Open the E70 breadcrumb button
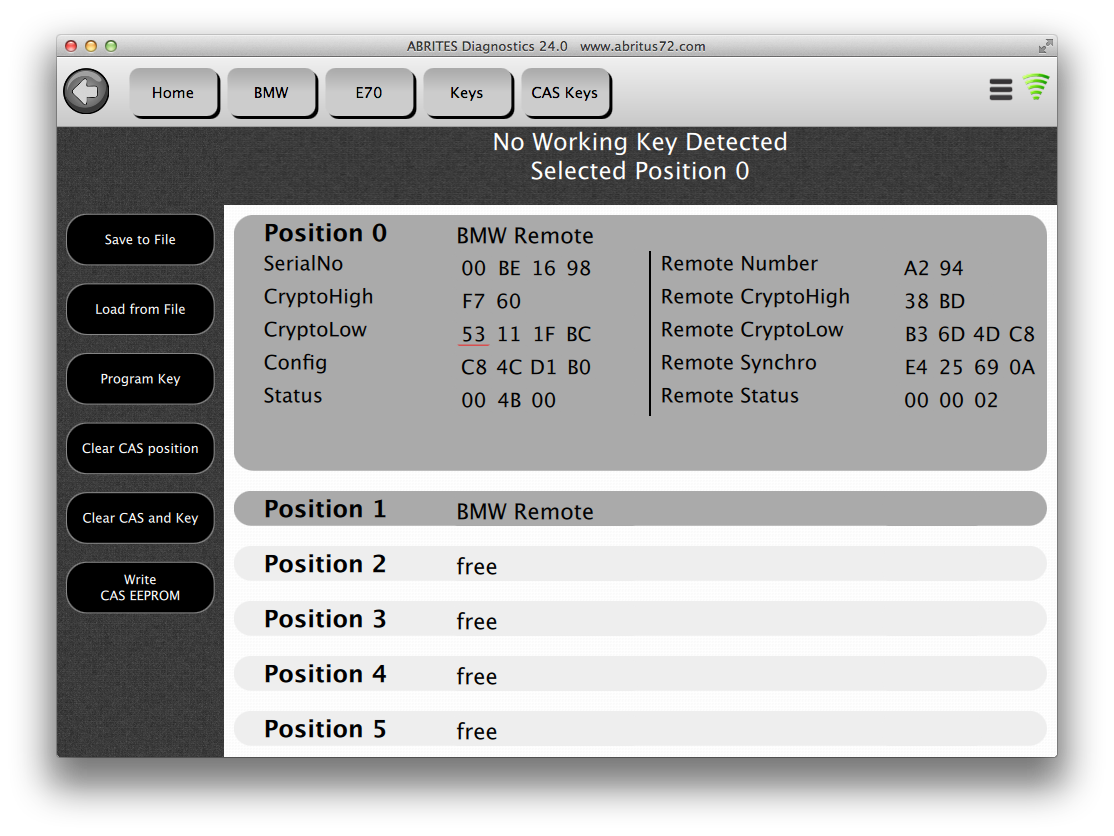This screenshot has height=836, width=1114. pyautogui.click(x=369, y=93)
